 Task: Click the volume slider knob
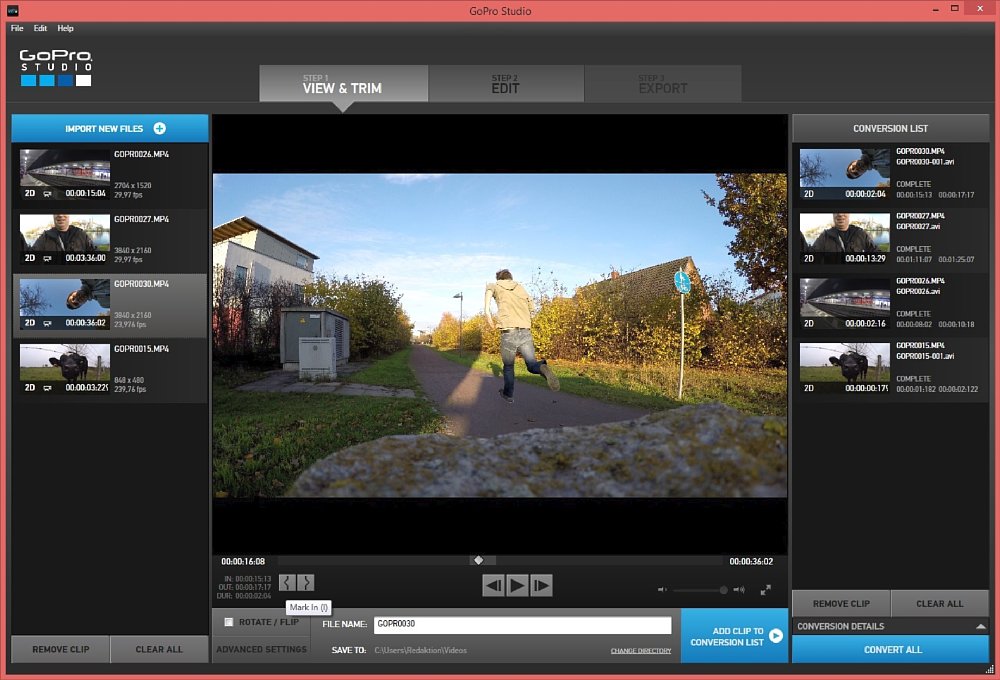(723, 590)
